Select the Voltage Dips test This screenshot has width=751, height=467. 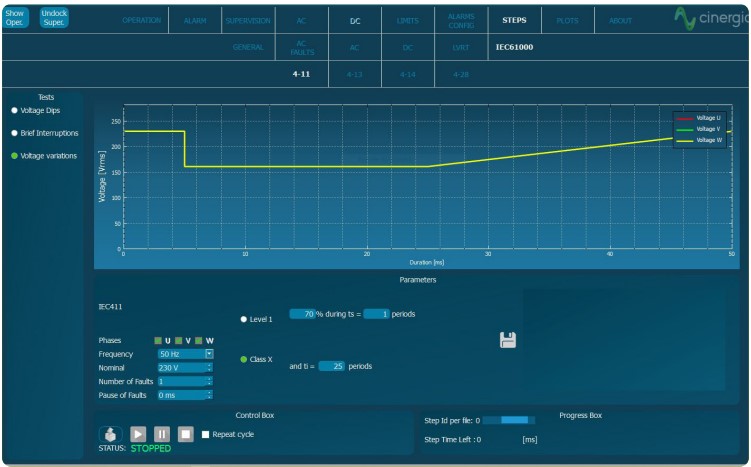pyautogui.click(x=14, y=110)
